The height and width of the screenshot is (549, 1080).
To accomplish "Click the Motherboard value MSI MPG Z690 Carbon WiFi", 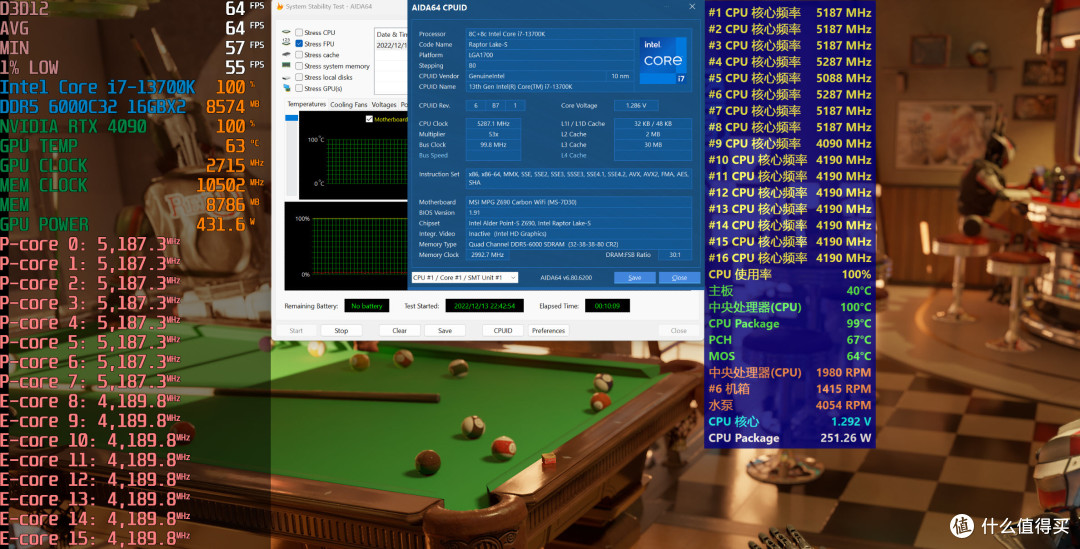I will [x=579, y=202].
